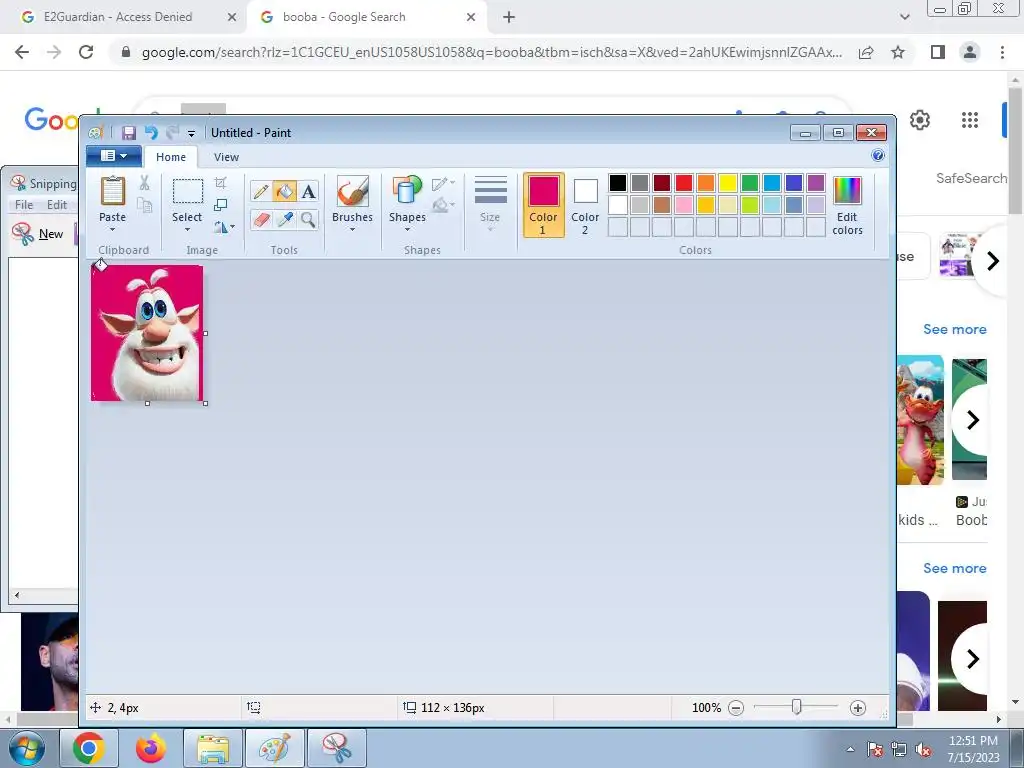Open the File menu in Snipping Tool
Screen dimensions: 1024x768
click(24, 204)
